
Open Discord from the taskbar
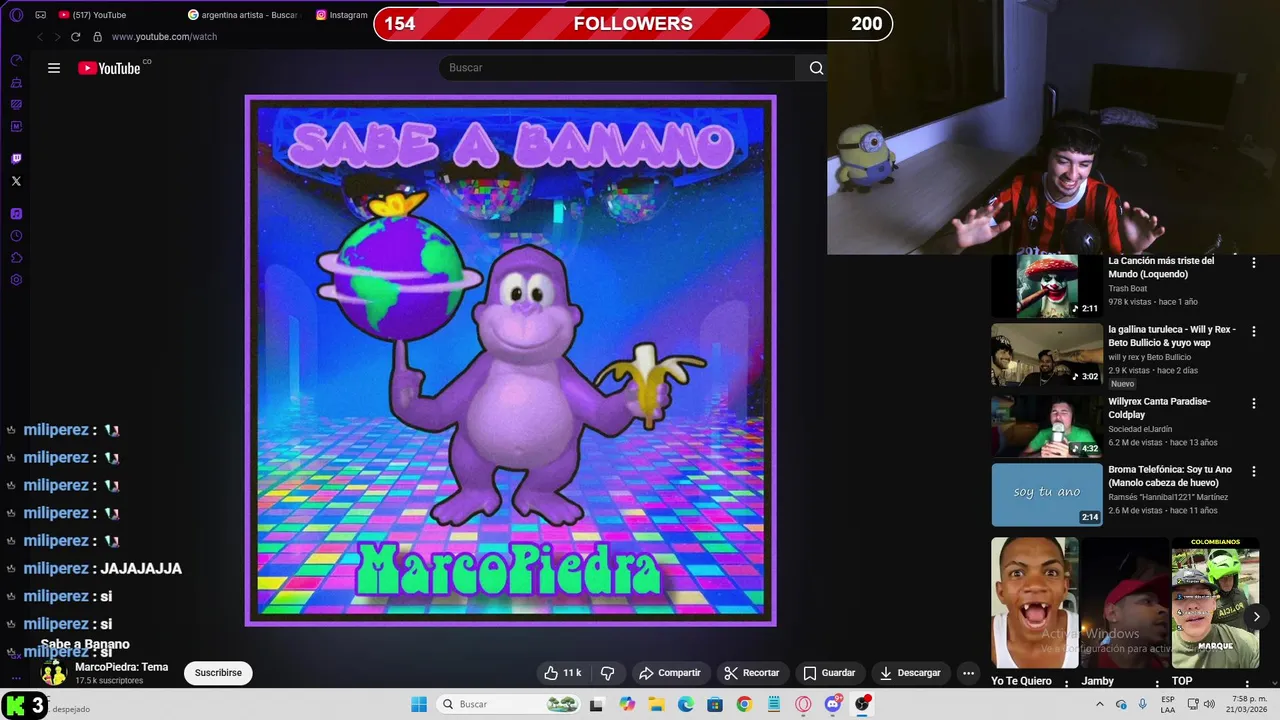(832, 704)
